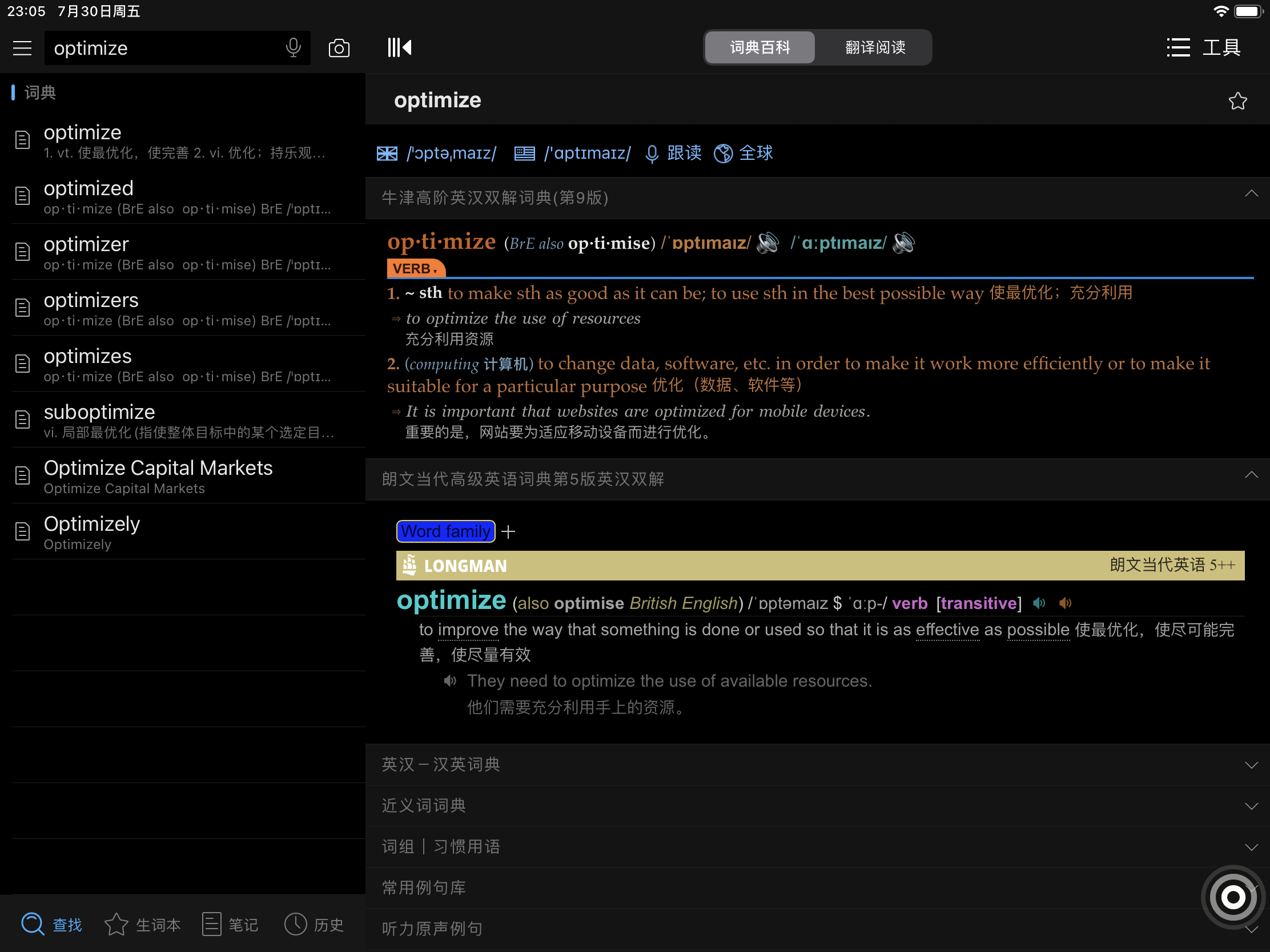Image resolution: width=1270 pixels, height=952 pixels.
Task: Expand the 词组｜习惯用语 section
Action: tap(818, 847)
